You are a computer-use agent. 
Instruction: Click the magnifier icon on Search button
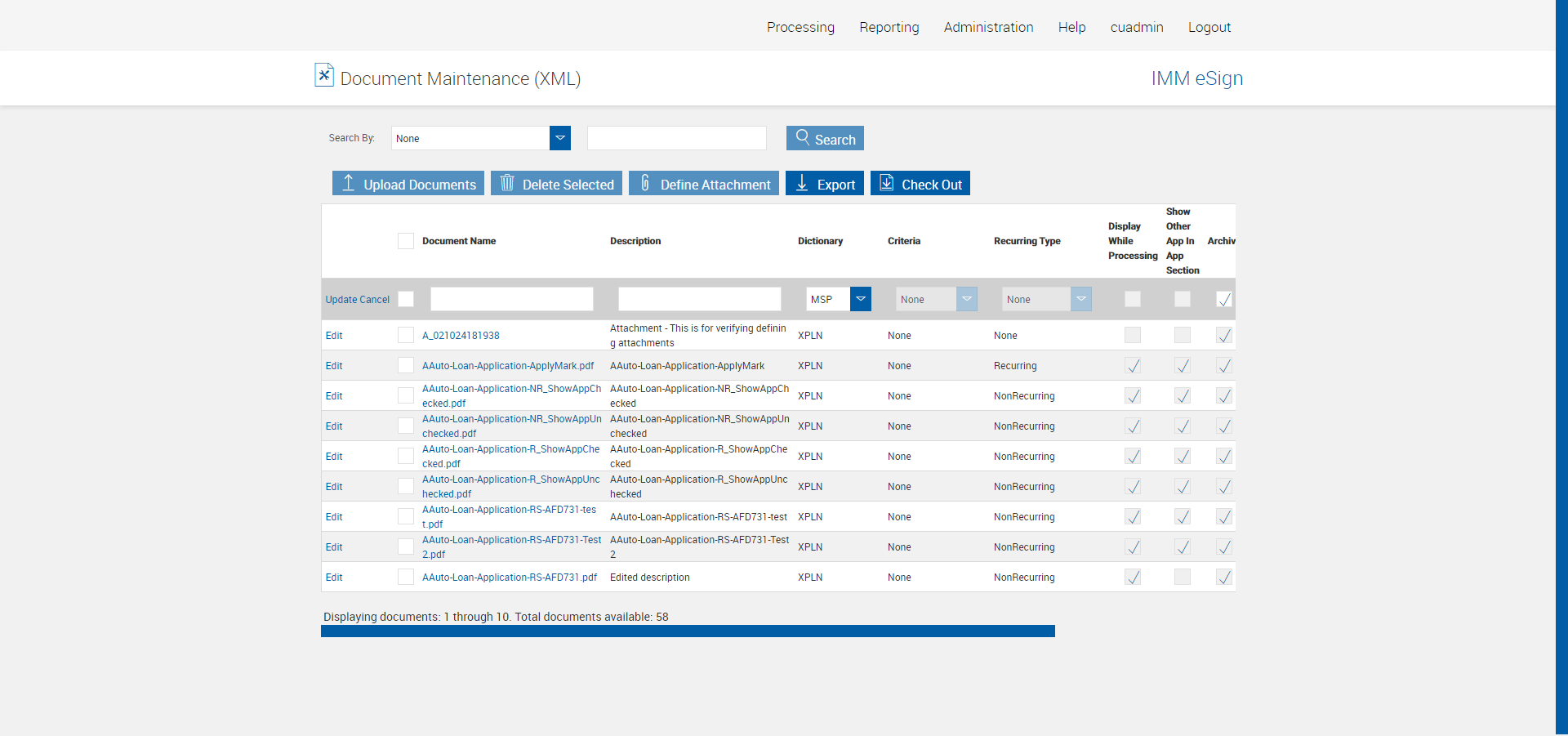coord(802,137)
